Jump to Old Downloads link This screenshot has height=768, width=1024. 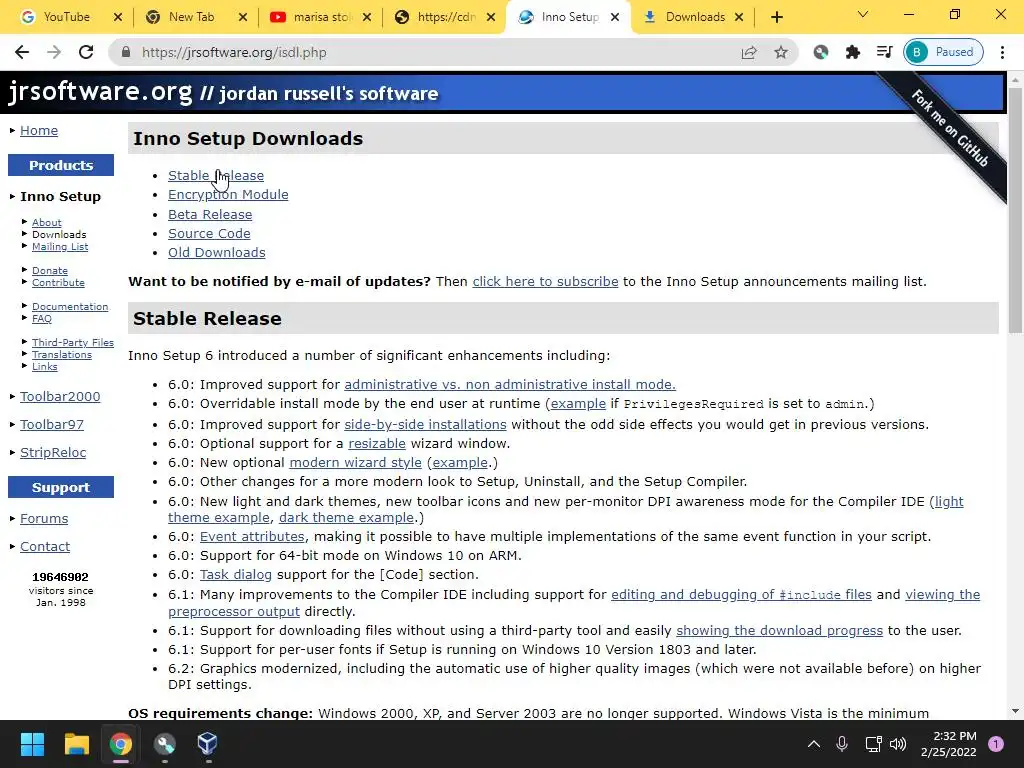[216, 253]
